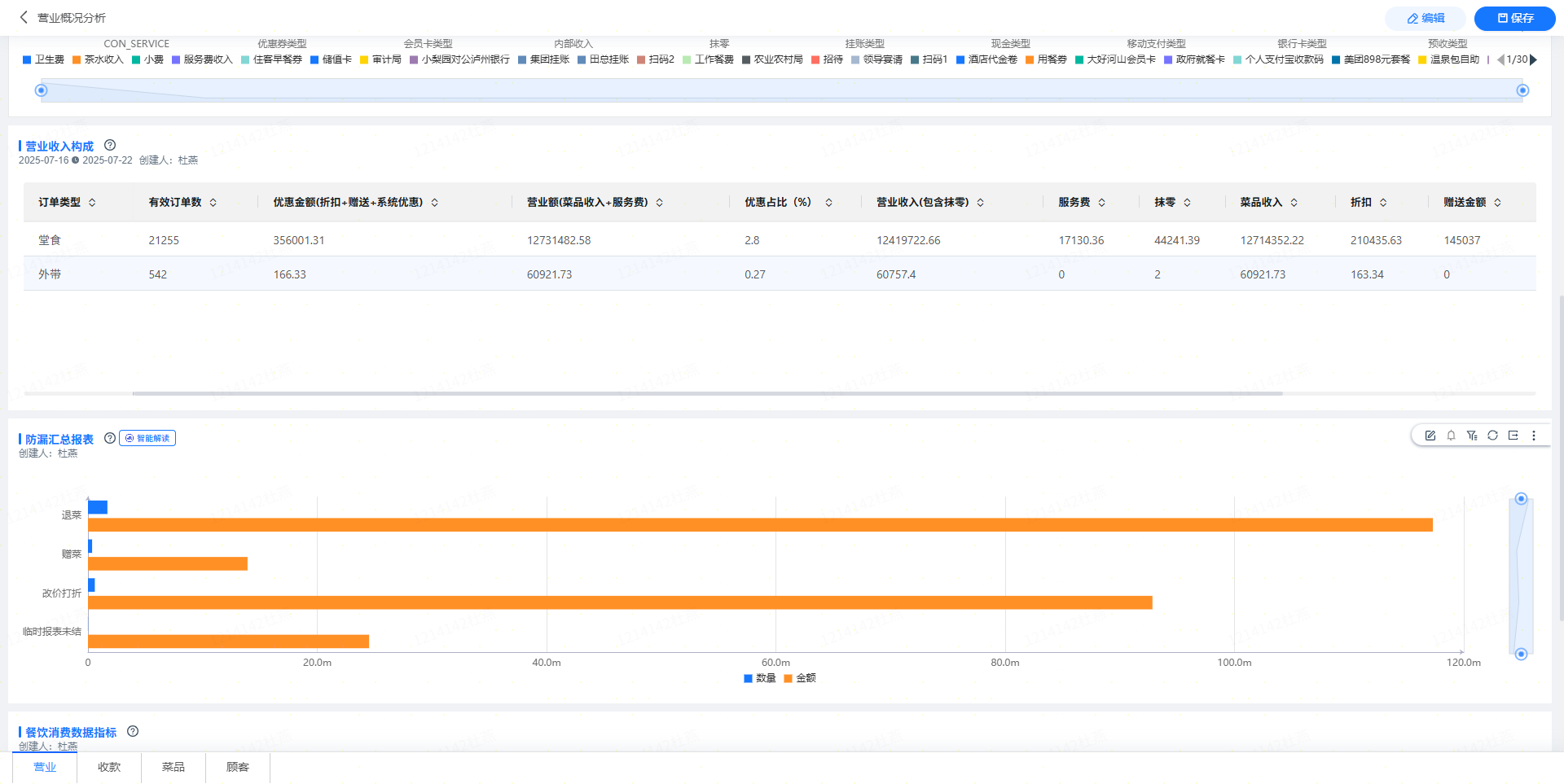The width and height of the screenshot is (1564, 784).
Task: Sort table by 有效订单数 column
Action: coord(213,203)
